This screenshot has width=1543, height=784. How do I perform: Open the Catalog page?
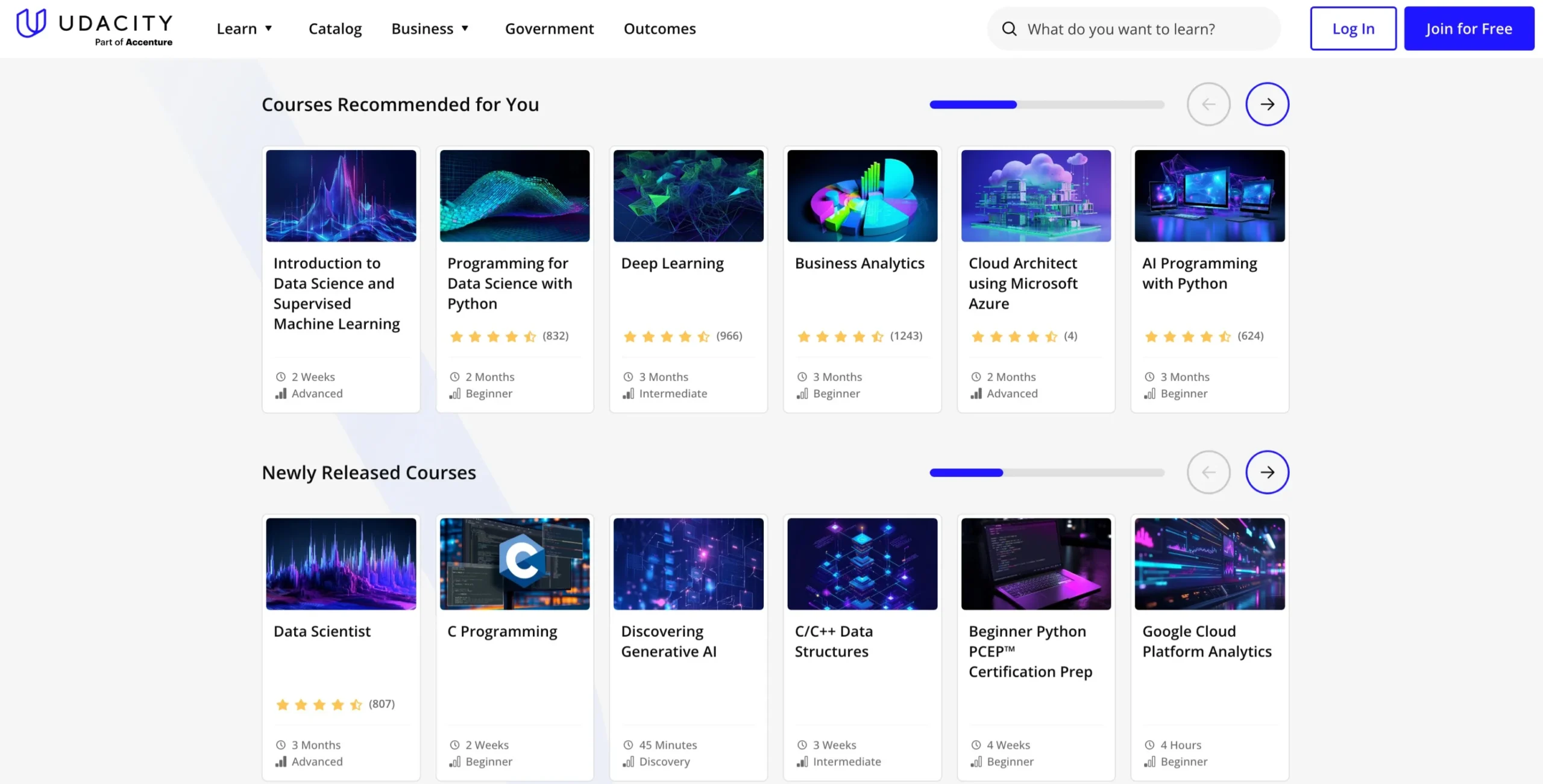[x=335, y=29]
